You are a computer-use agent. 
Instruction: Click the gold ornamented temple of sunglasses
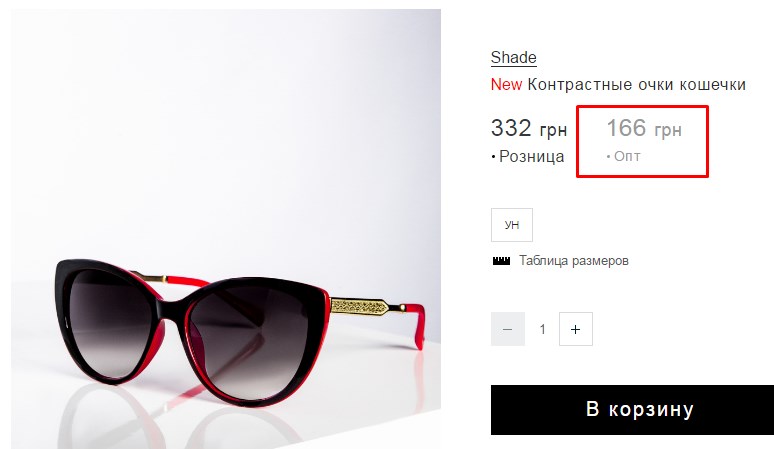[x=359, y=306]
